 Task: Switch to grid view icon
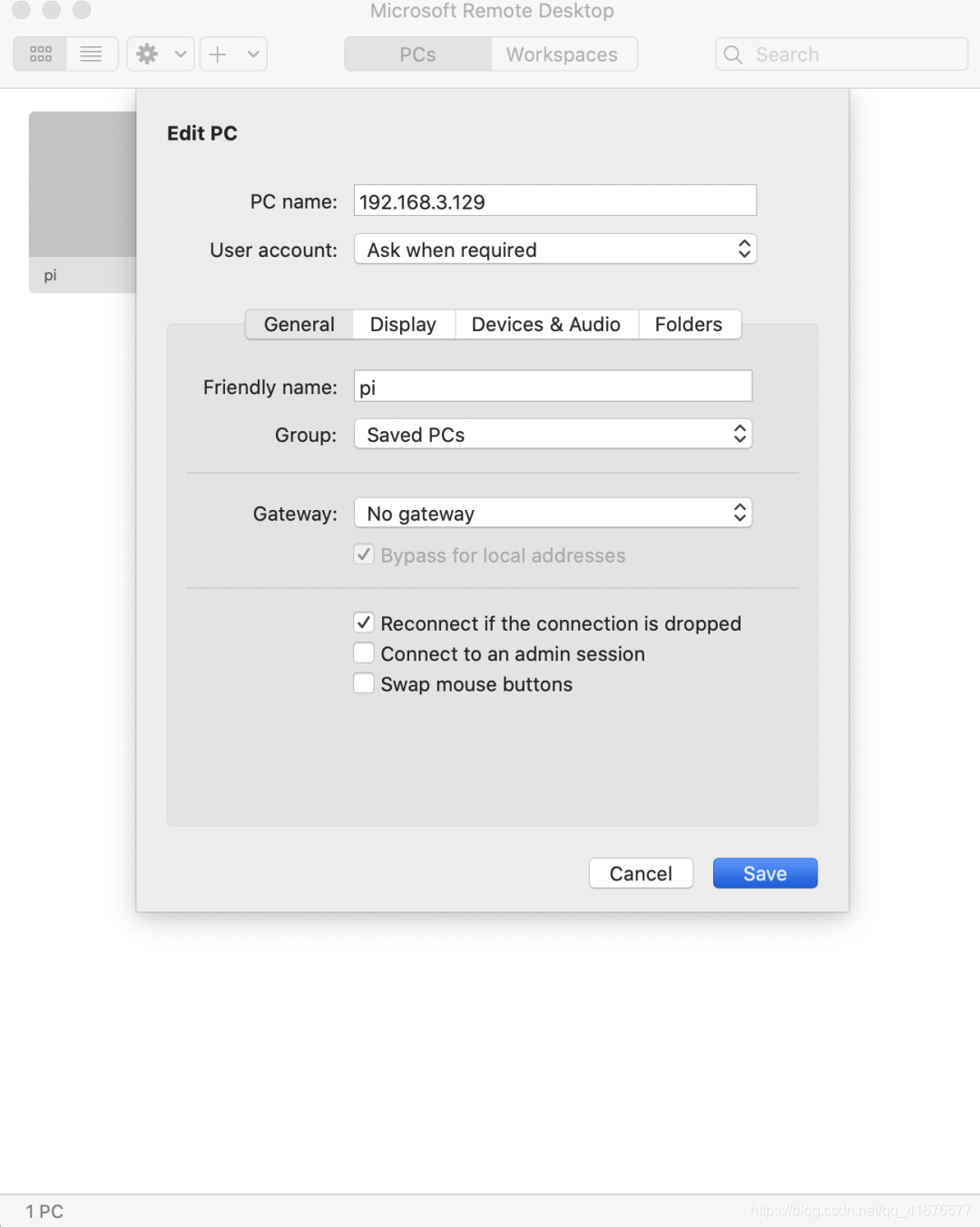[x=40, y=54]
